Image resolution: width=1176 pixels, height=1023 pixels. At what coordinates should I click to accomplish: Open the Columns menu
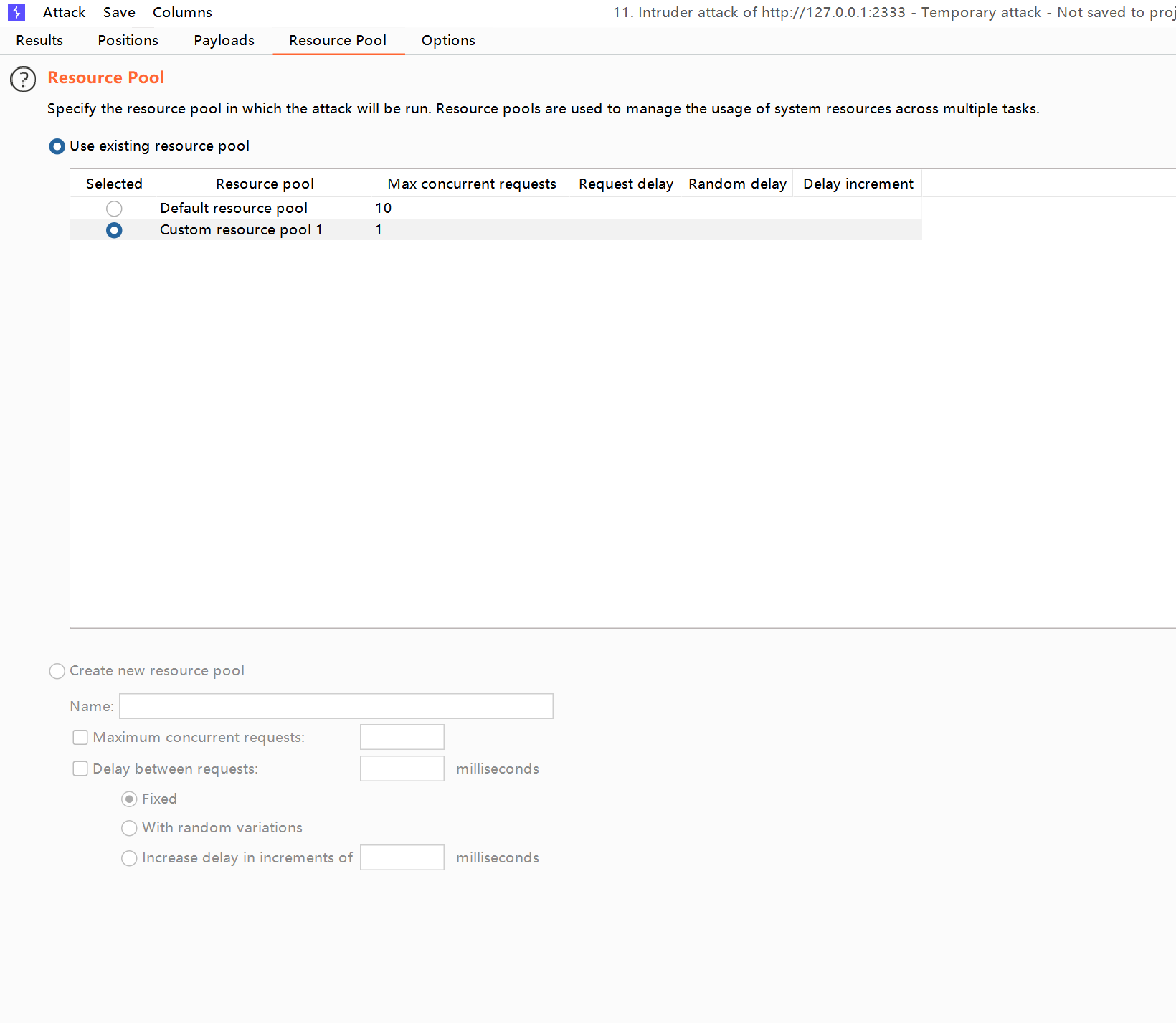tap(182, 12)
